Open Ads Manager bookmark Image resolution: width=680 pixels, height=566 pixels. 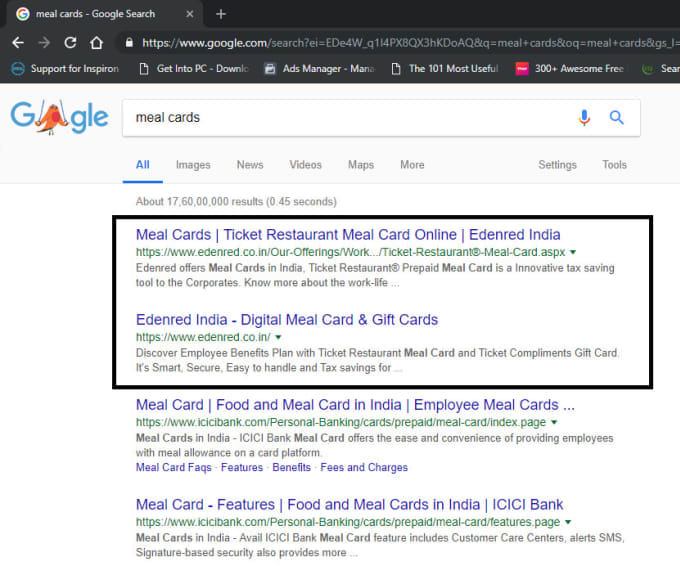(x=320, y=69)
